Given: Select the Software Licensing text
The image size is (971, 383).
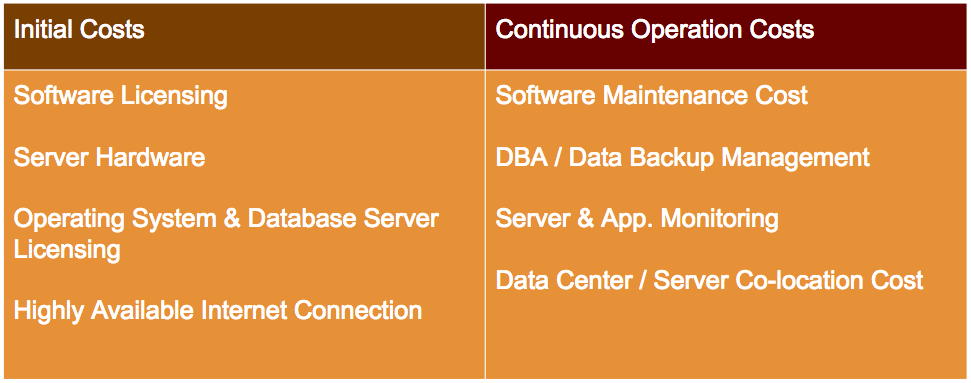Looking at the screenshot, I should click(121, 96).
